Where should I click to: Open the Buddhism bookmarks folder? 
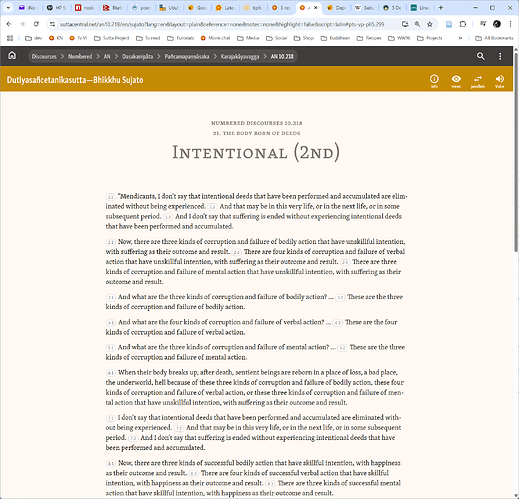pyautogui.click(x=335, y=38)
